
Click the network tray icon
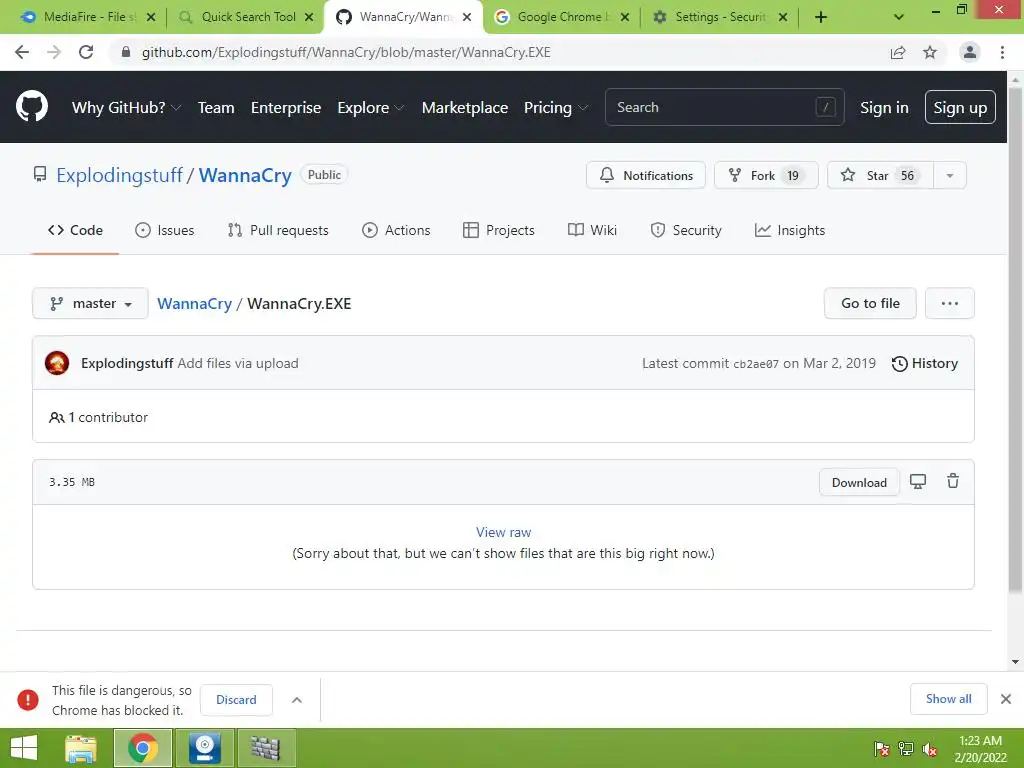(906, 749)
